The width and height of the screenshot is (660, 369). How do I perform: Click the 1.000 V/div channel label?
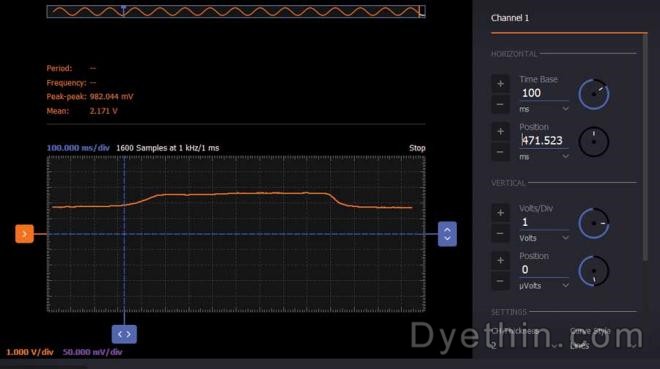(30, 352)
